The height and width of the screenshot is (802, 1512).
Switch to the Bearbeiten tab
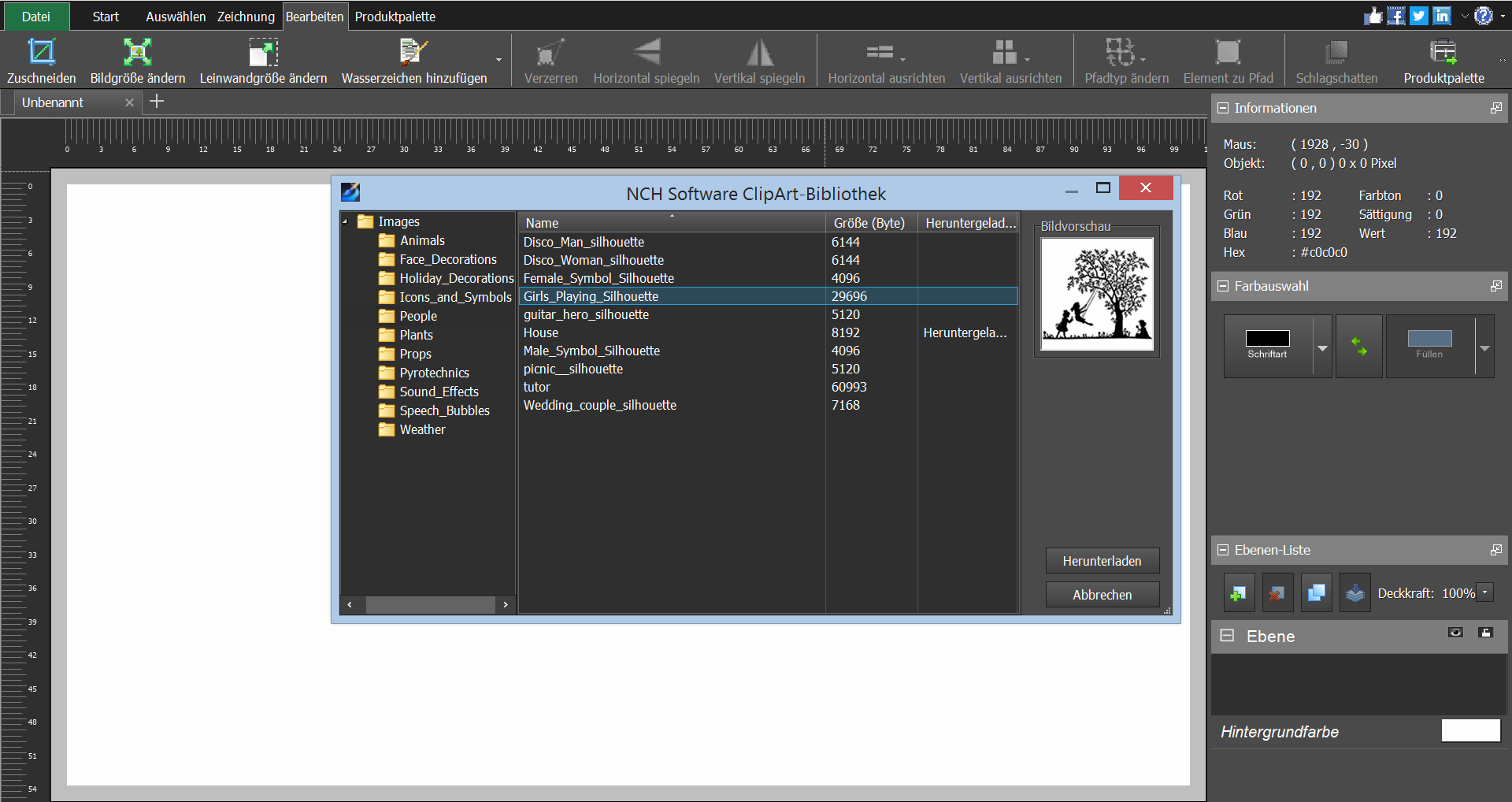314,17
